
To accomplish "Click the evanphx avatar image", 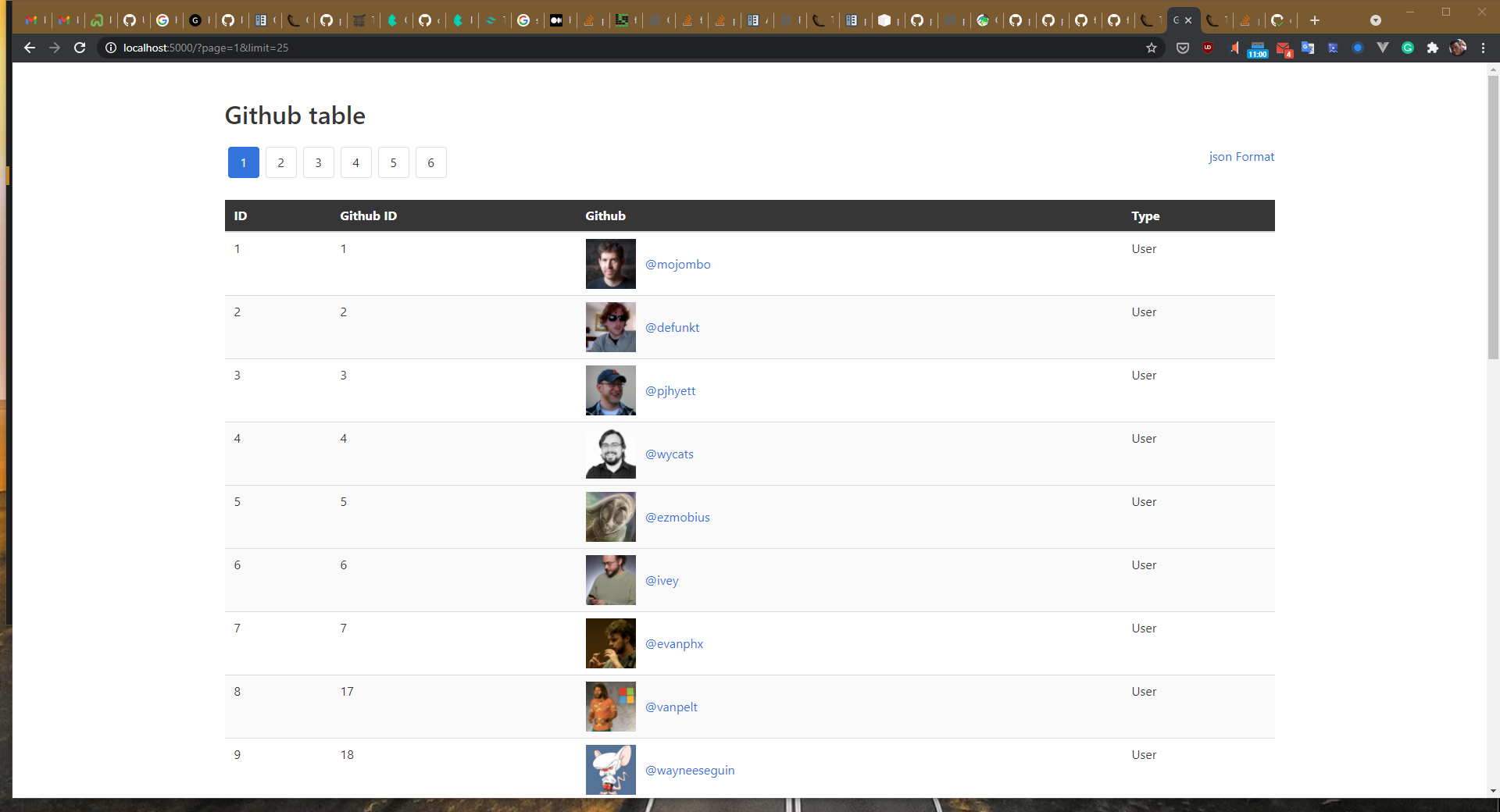I will point(611,643).
